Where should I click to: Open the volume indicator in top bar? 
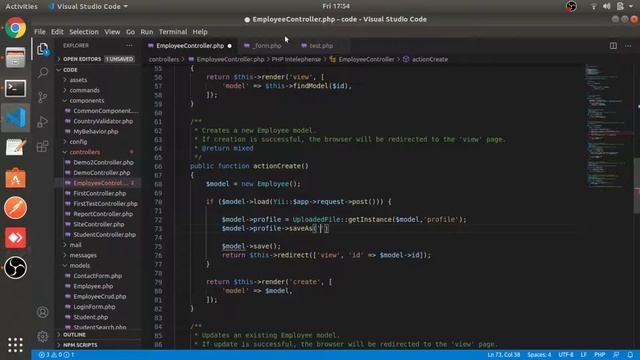tap(607, 6)
